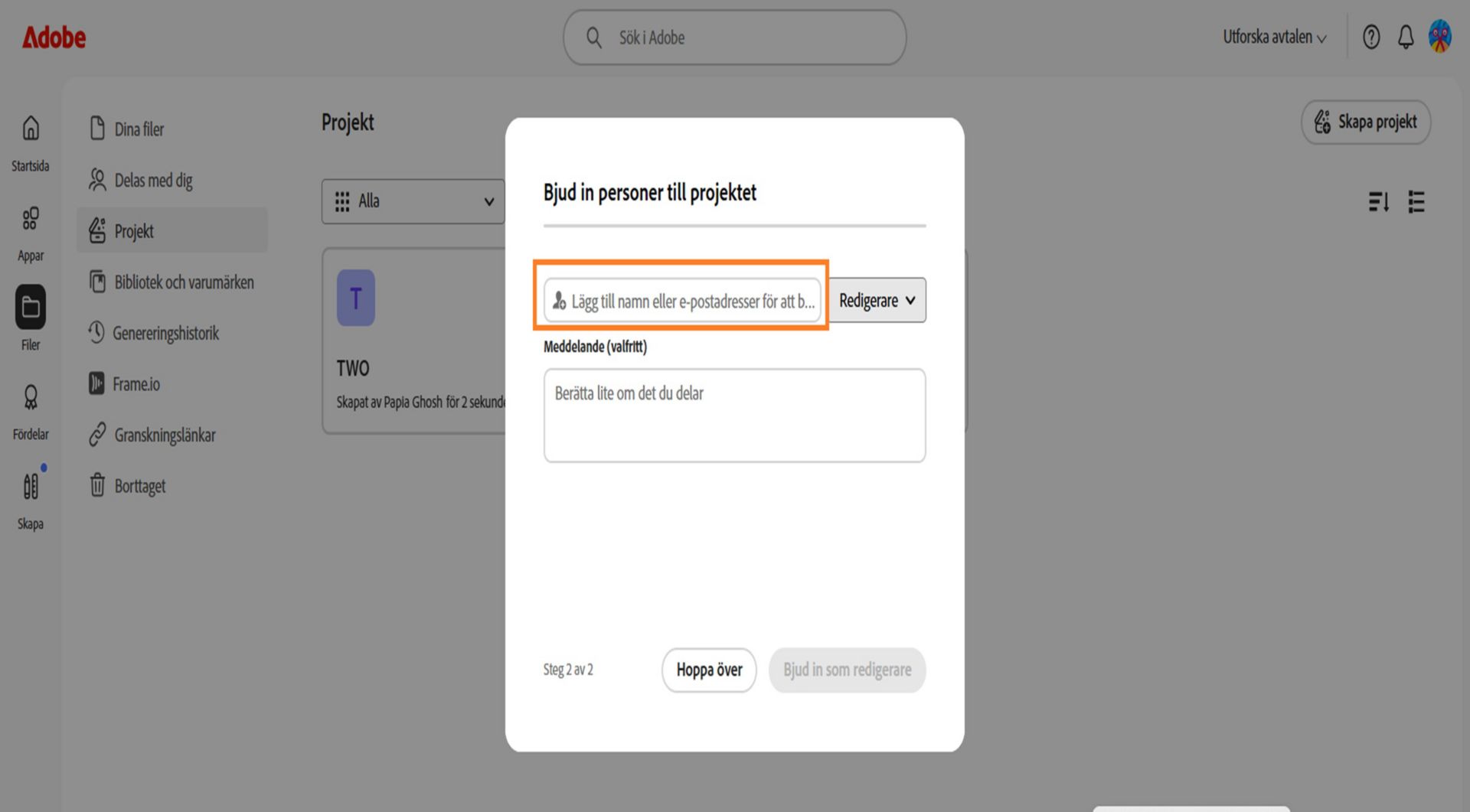Click the search magnifier icon

pos(593,37)
